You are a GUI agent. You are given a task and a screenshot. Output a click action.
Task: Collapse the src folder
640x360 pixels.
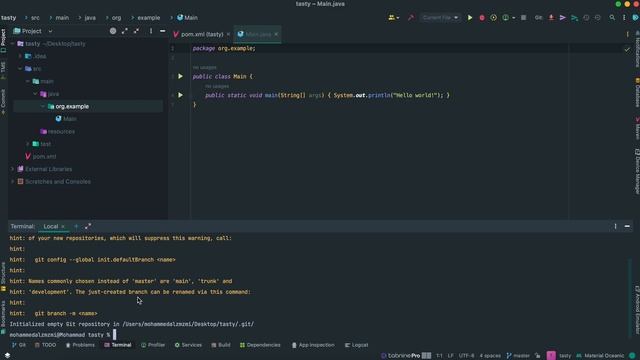pyautogui.click(x=20, y=69)
